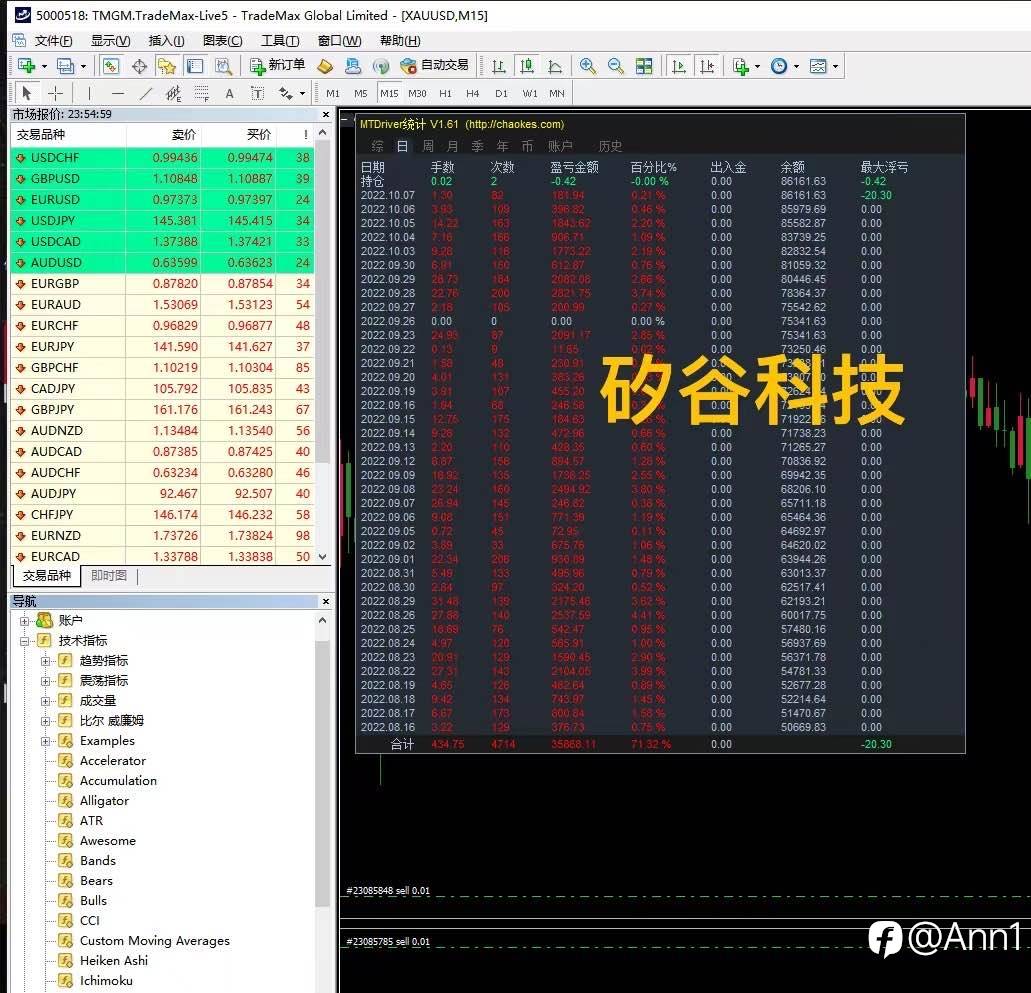The height and width of the screenshot is (993, 1031).
Task: Open the 历史 history statistics tab
Action: coord(610,146)
